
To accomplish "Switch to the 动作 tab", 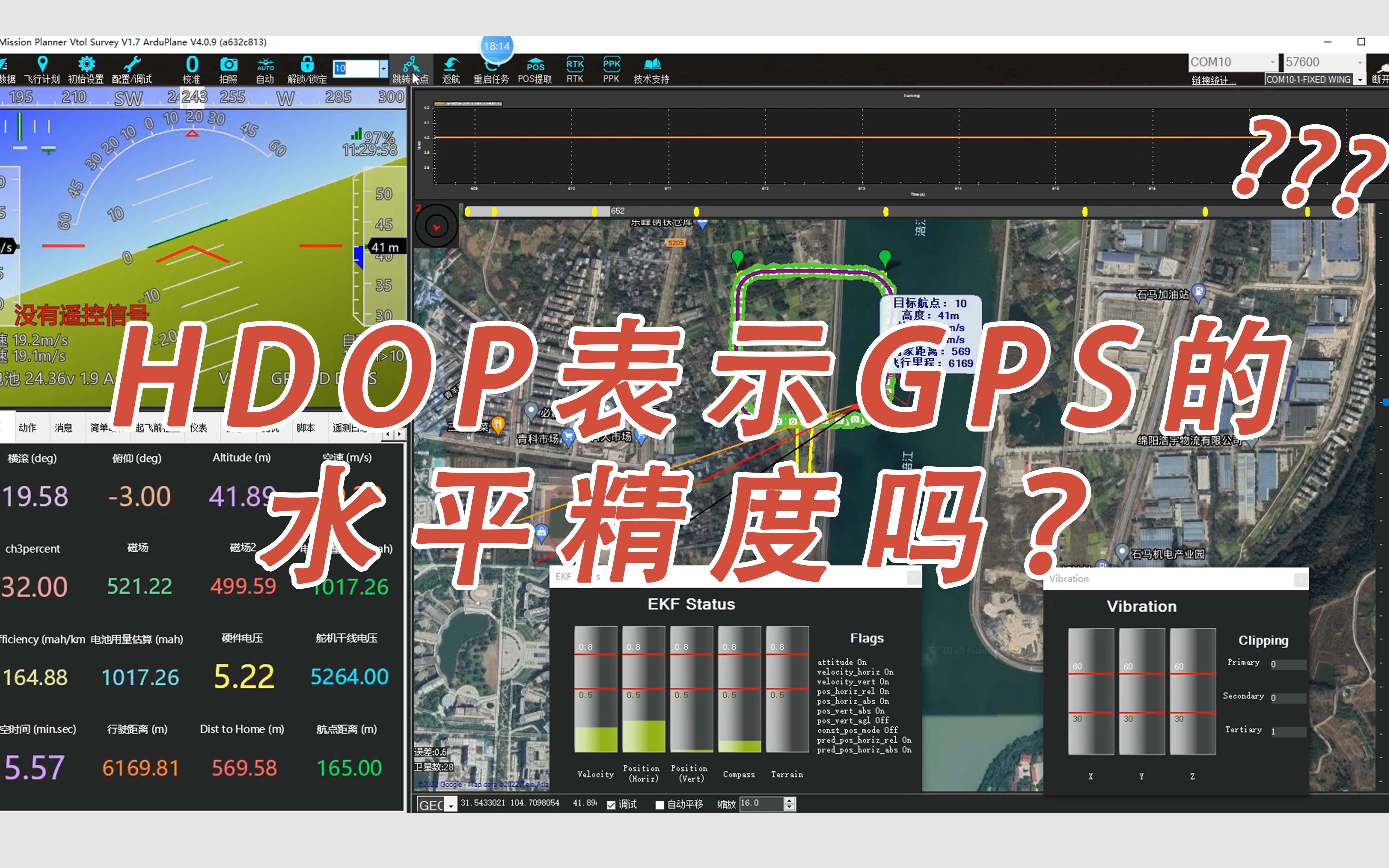I will (27, 428).
